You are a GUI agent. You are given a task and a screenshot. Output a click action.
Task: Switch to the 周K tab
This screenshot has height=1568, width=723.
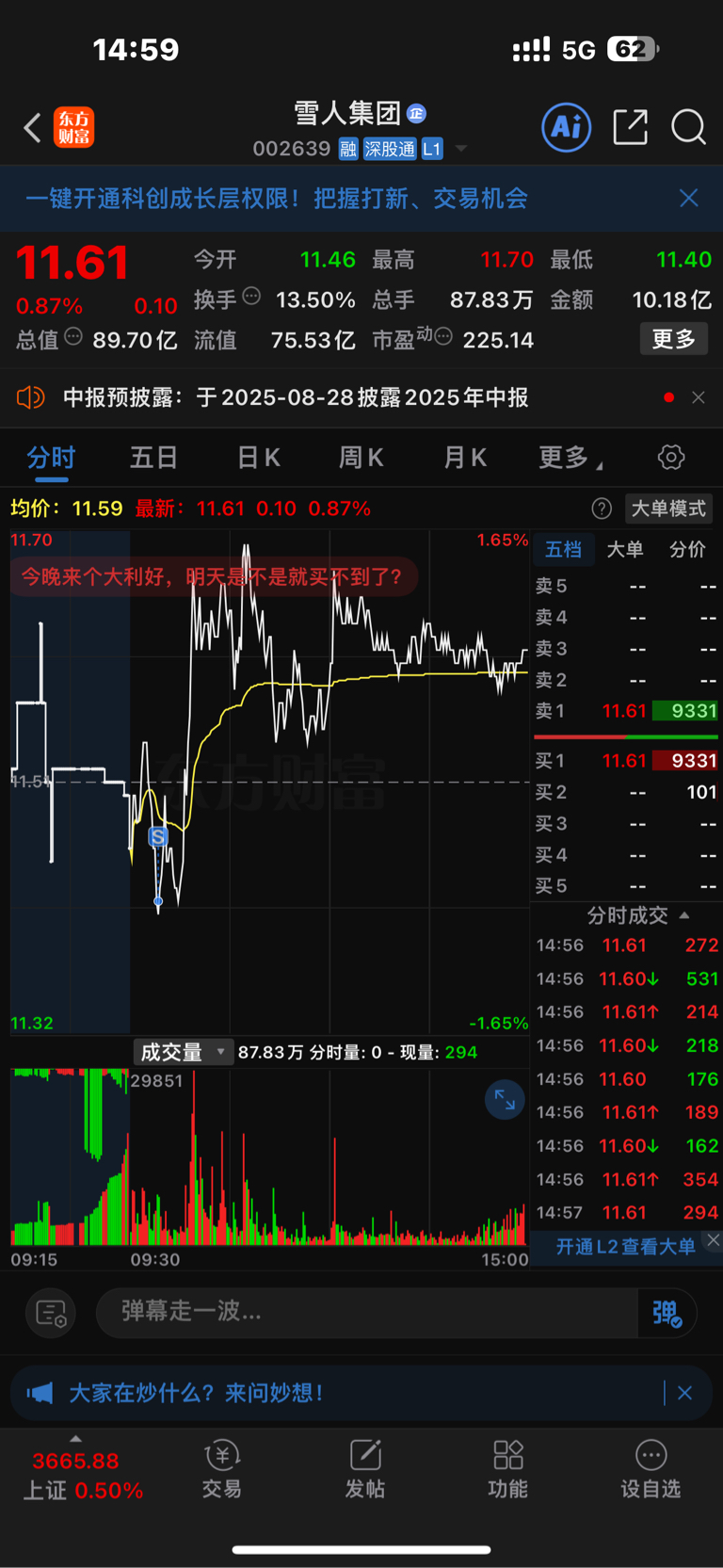point(361,458)
